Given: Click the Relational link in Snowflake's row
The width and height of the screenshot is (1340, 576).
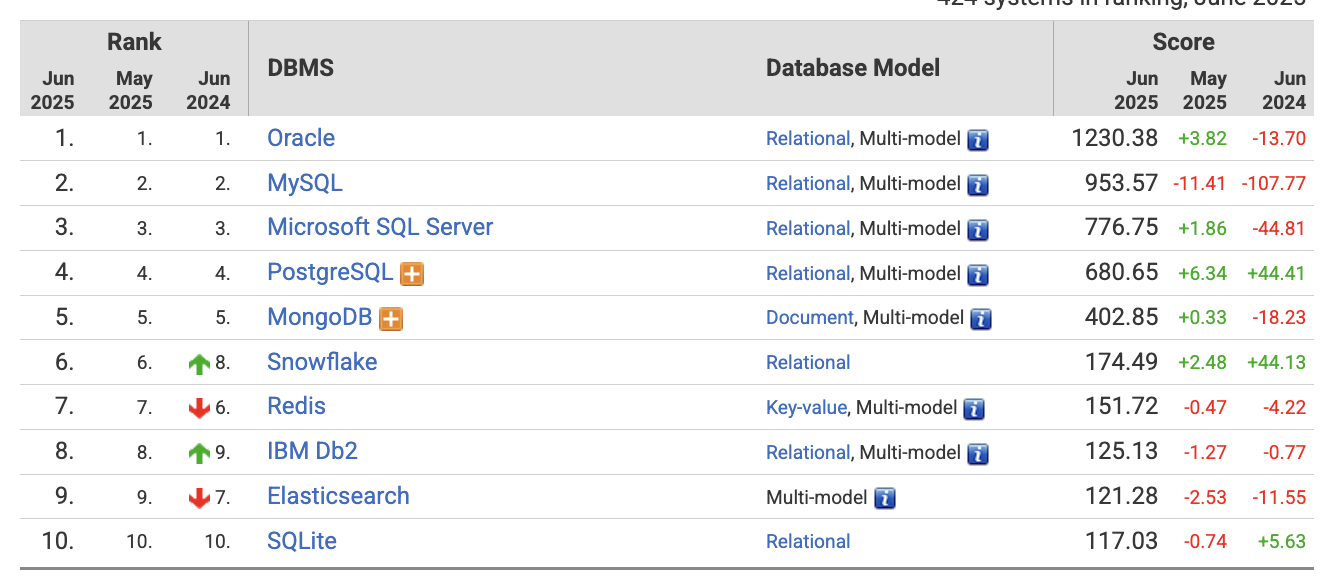Looking at the screenshot, I should coord(808,363).
